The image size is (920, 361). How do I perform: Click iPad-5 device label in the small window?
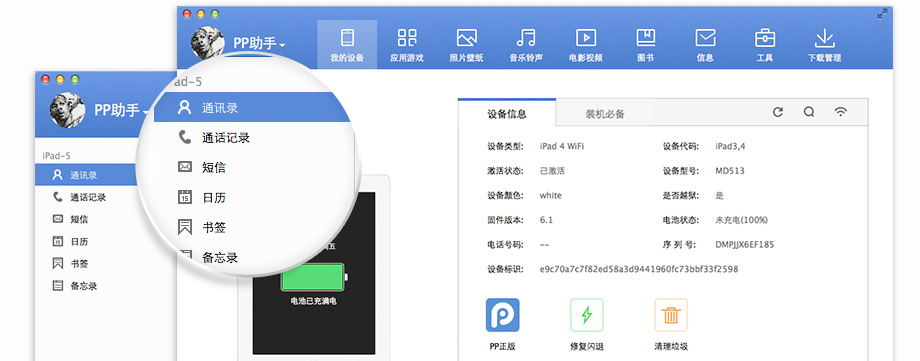[x=57, y=156]
